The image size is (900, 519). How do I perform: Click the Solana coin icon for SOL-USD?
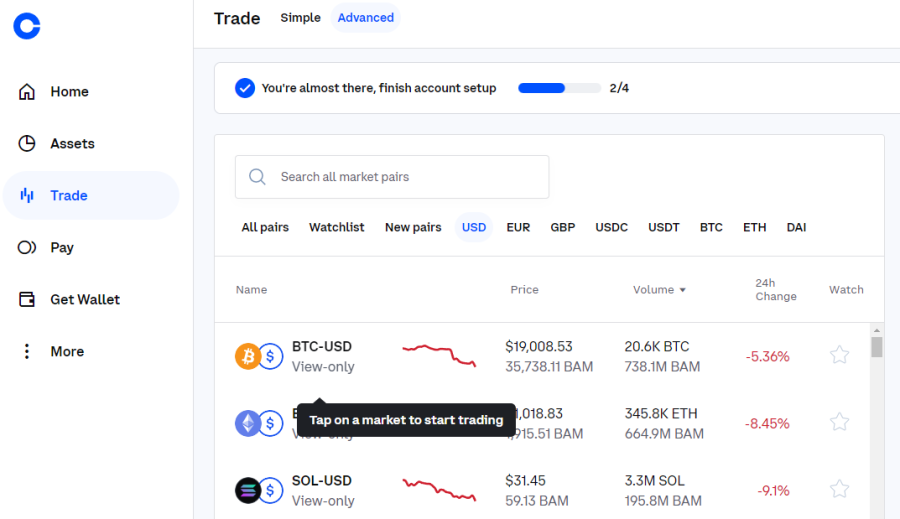(x=247, y=490)
